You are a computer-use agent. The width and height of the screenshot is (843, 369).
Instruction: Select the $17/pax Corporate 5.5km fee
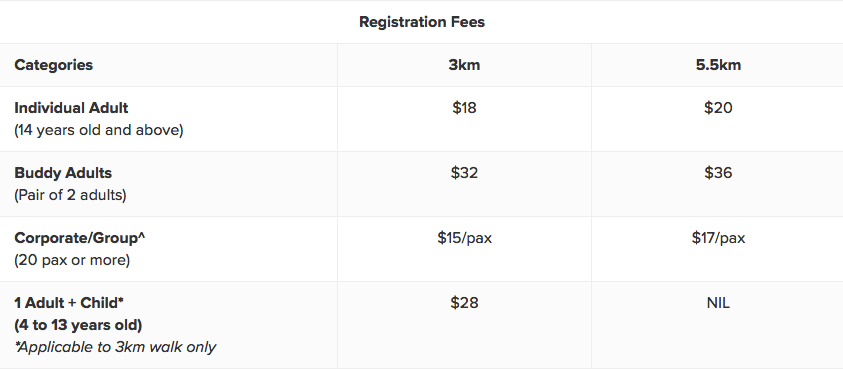[718, 238]
